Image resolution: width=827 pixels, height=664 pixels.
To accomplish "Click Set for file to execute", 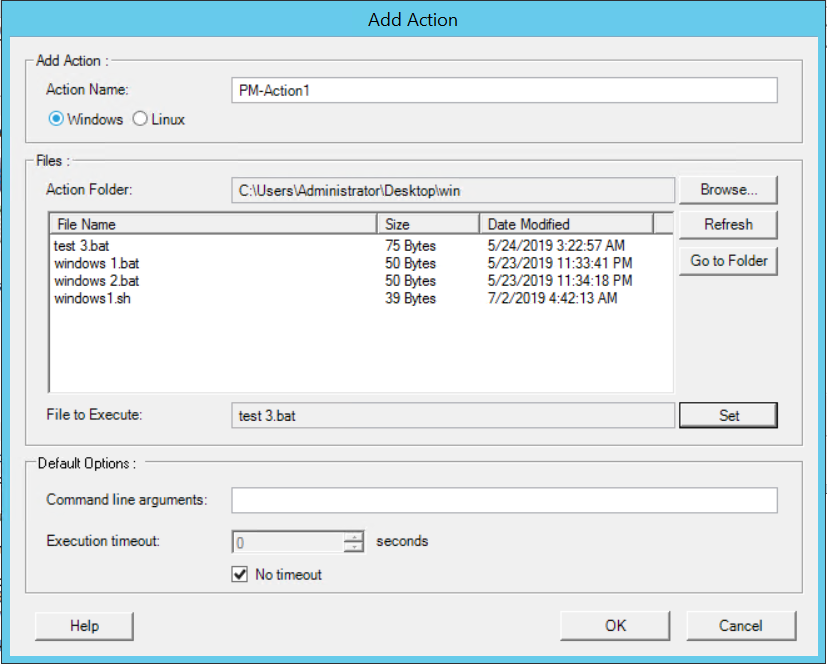I will [727, 415].
